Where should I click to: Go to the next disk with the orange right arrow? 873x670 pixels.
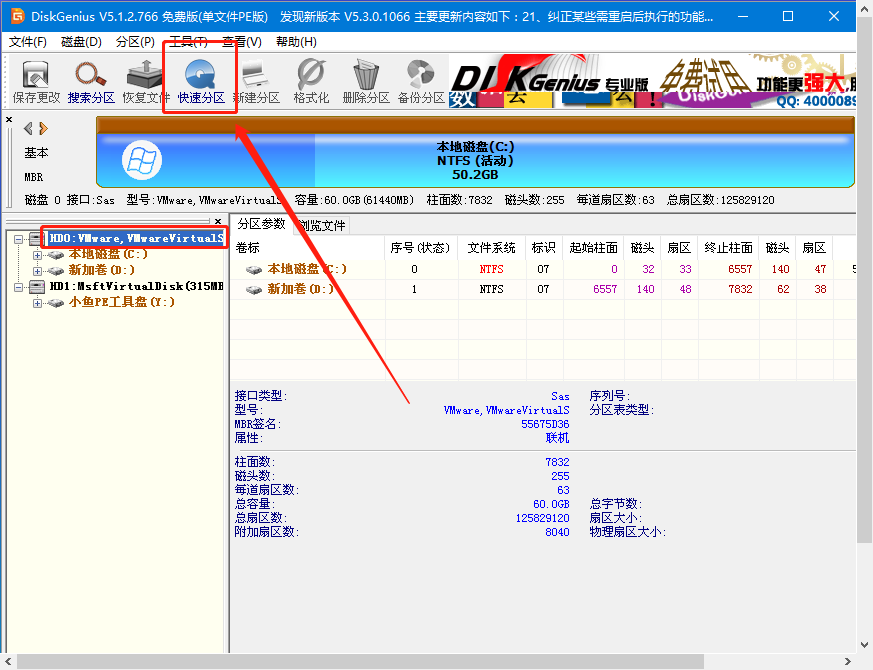pyautogui.click(x=44, y=128)
